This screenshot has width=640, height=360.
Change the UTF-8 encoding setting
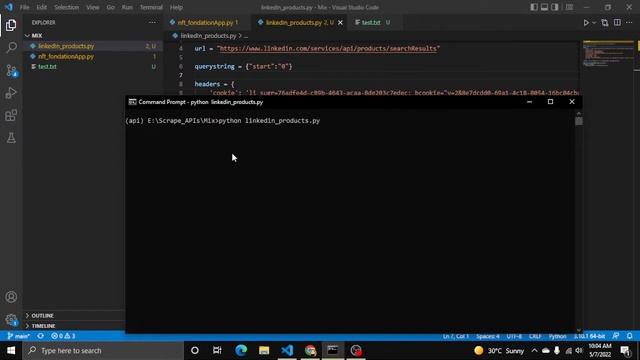[x=514, y=336]
